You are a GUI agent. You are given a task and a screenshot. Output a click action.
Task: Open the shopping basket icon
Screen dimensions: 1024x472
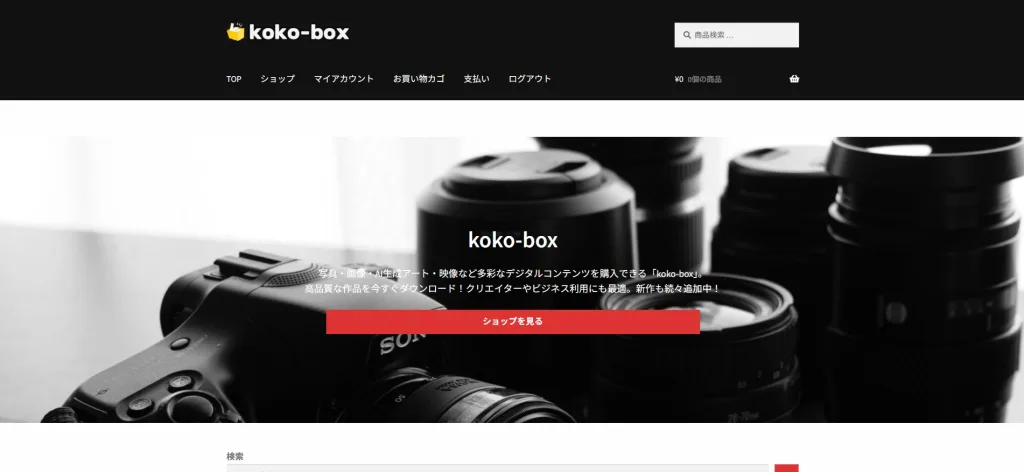[x=794, y=79]
